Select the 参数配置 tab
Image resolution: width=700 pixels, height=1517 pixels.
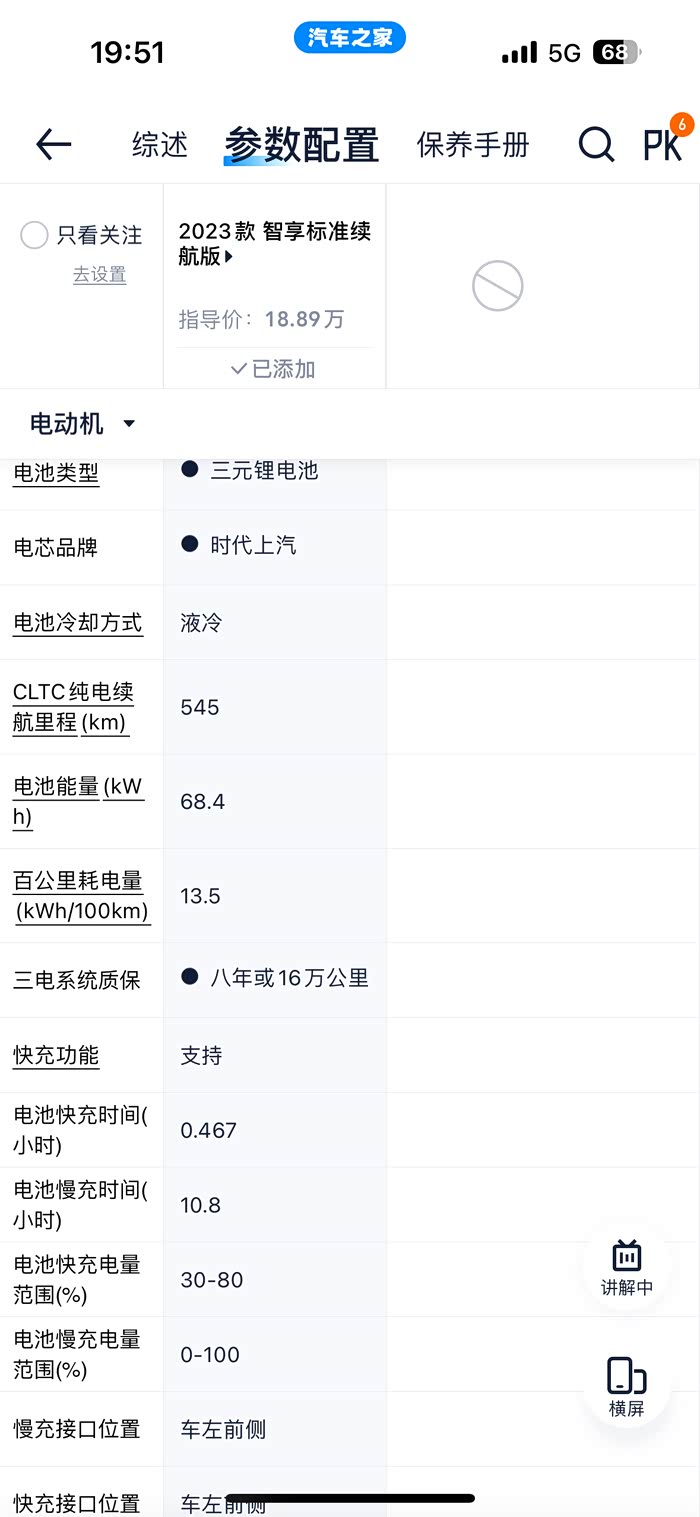[x=301, y=145]
